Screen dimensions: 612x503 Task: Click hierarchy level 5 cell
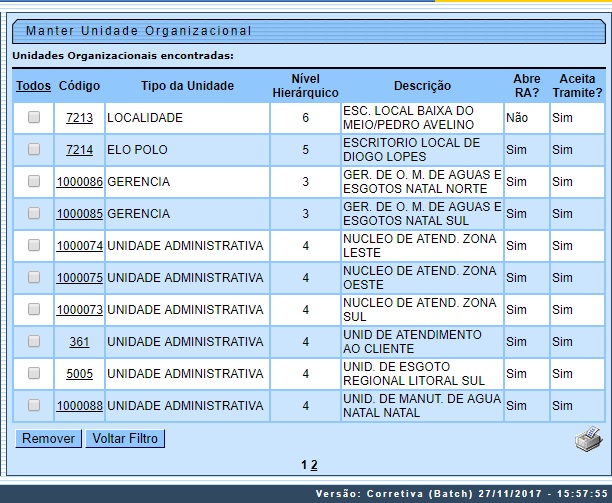click(x=305, y=150)
